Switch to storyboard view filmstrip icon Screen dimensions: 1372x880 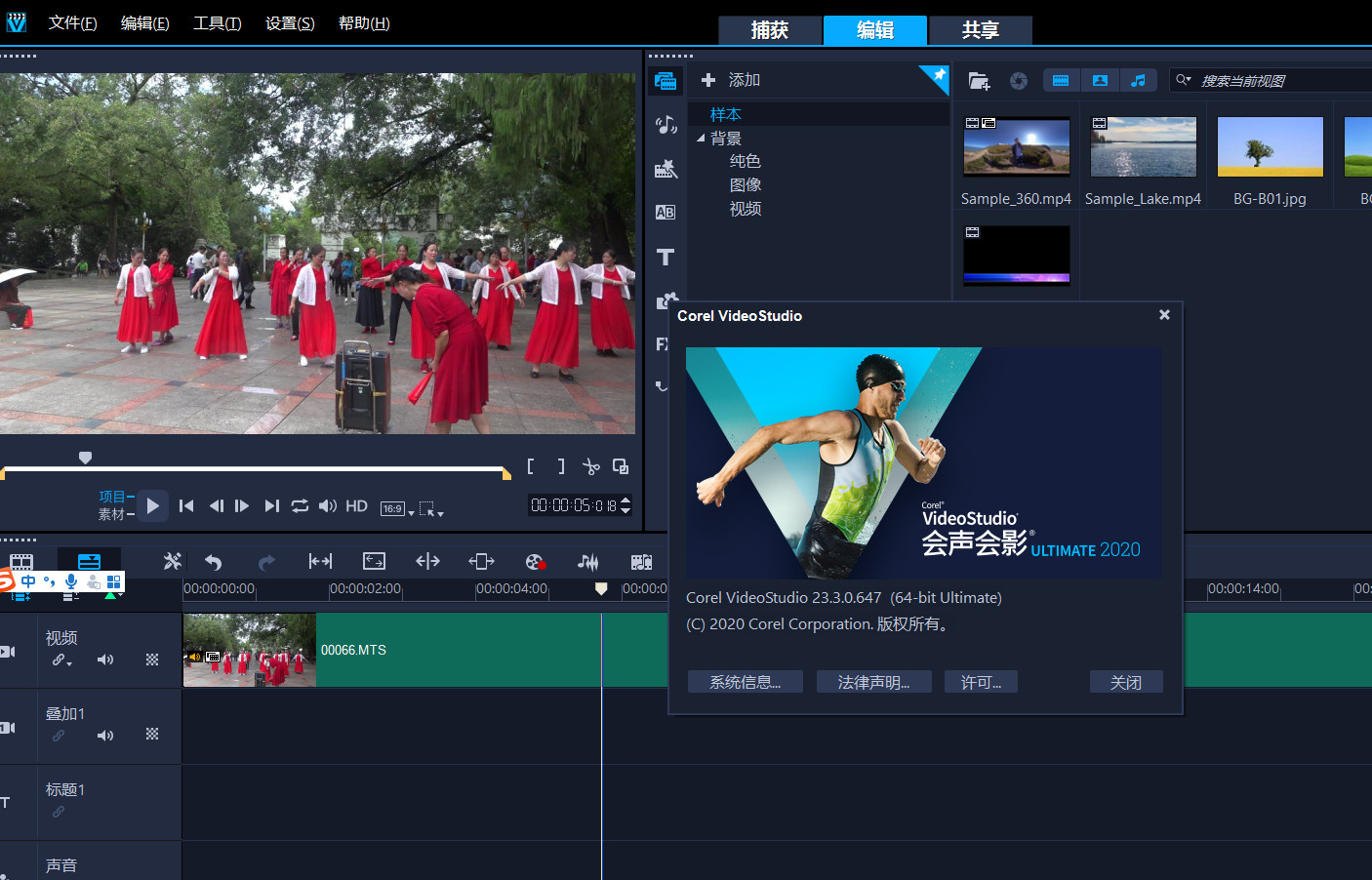coord(21,562)
